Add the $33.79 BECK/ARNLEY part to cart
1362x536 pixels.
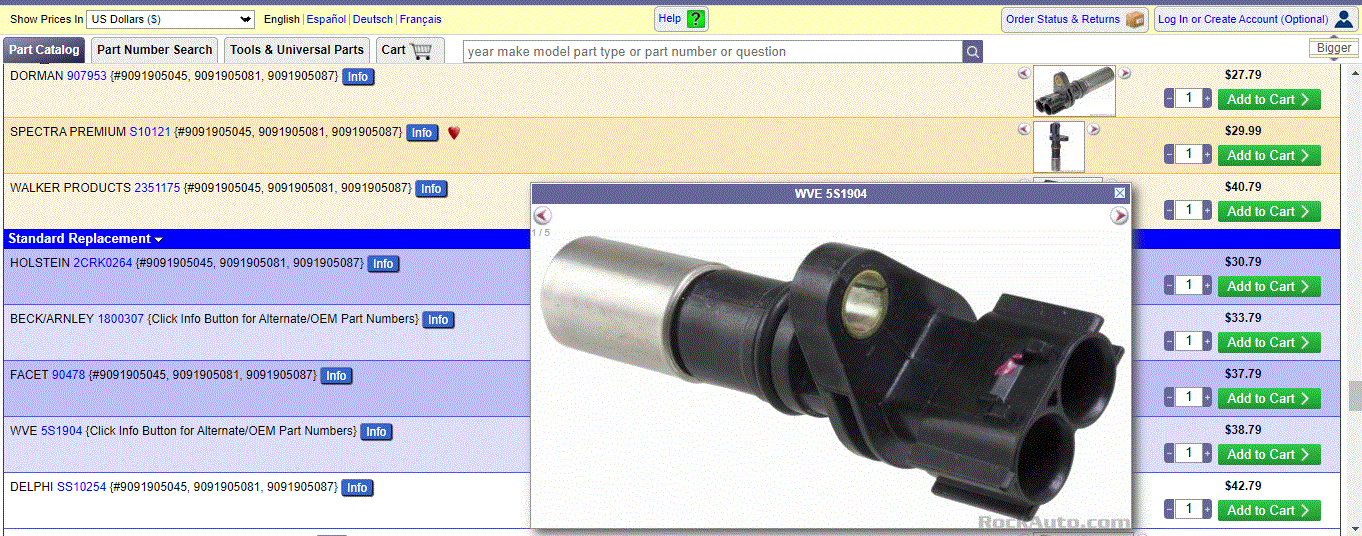click(x=1269, y=342)
